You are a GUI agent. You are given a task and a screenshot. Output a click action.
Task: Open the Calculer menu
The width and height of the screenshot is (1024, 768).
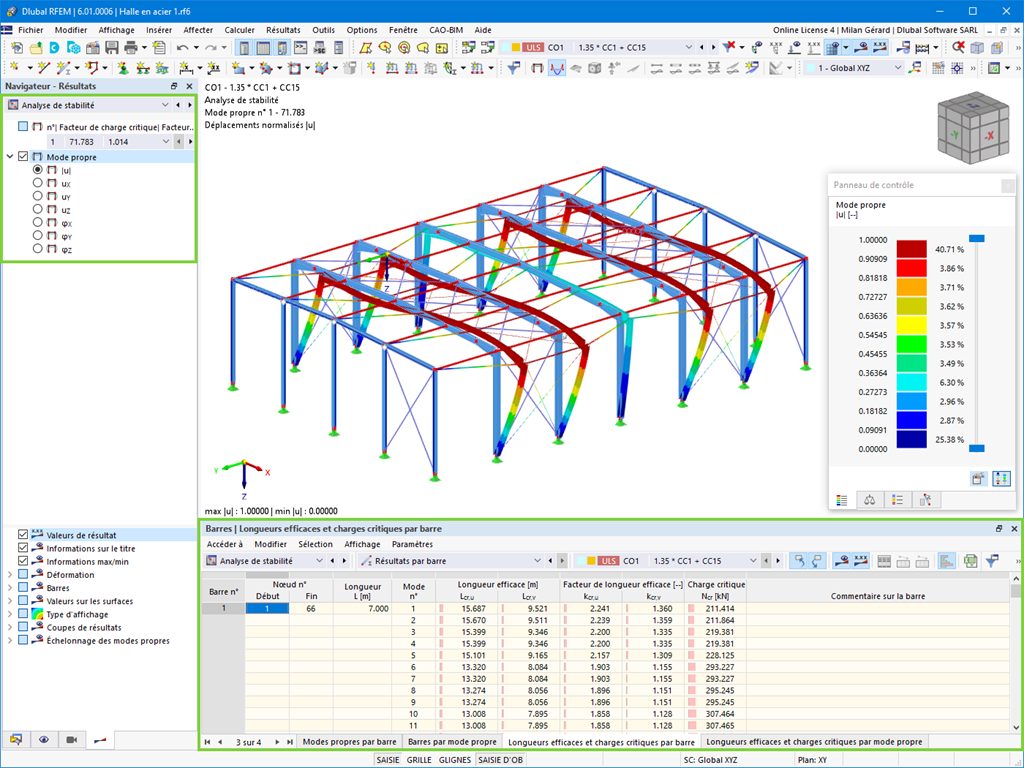coord(239,30)
